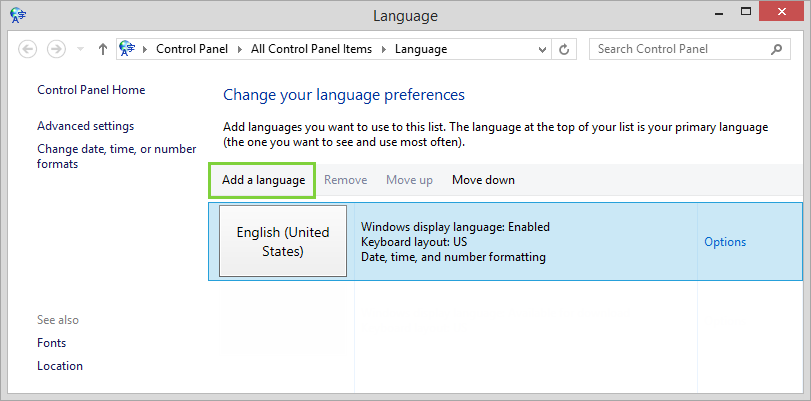Select the English (United States) language tile
Image resolution: width=811 pixels, height=401 pixels.
tap(283, 242)
